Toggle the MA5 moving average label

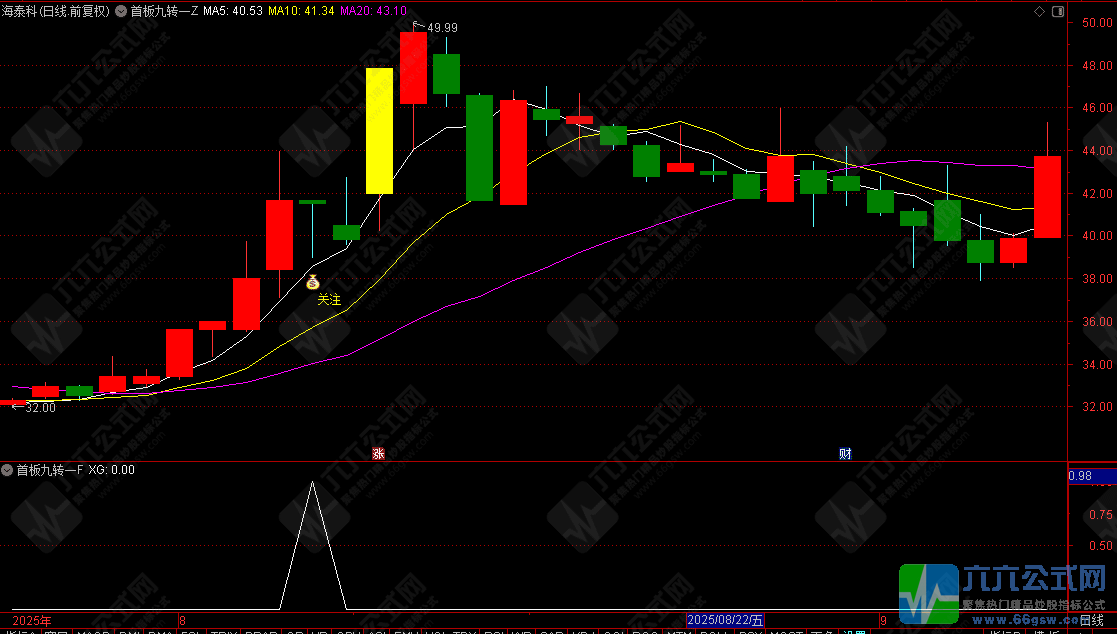[232, 11]
